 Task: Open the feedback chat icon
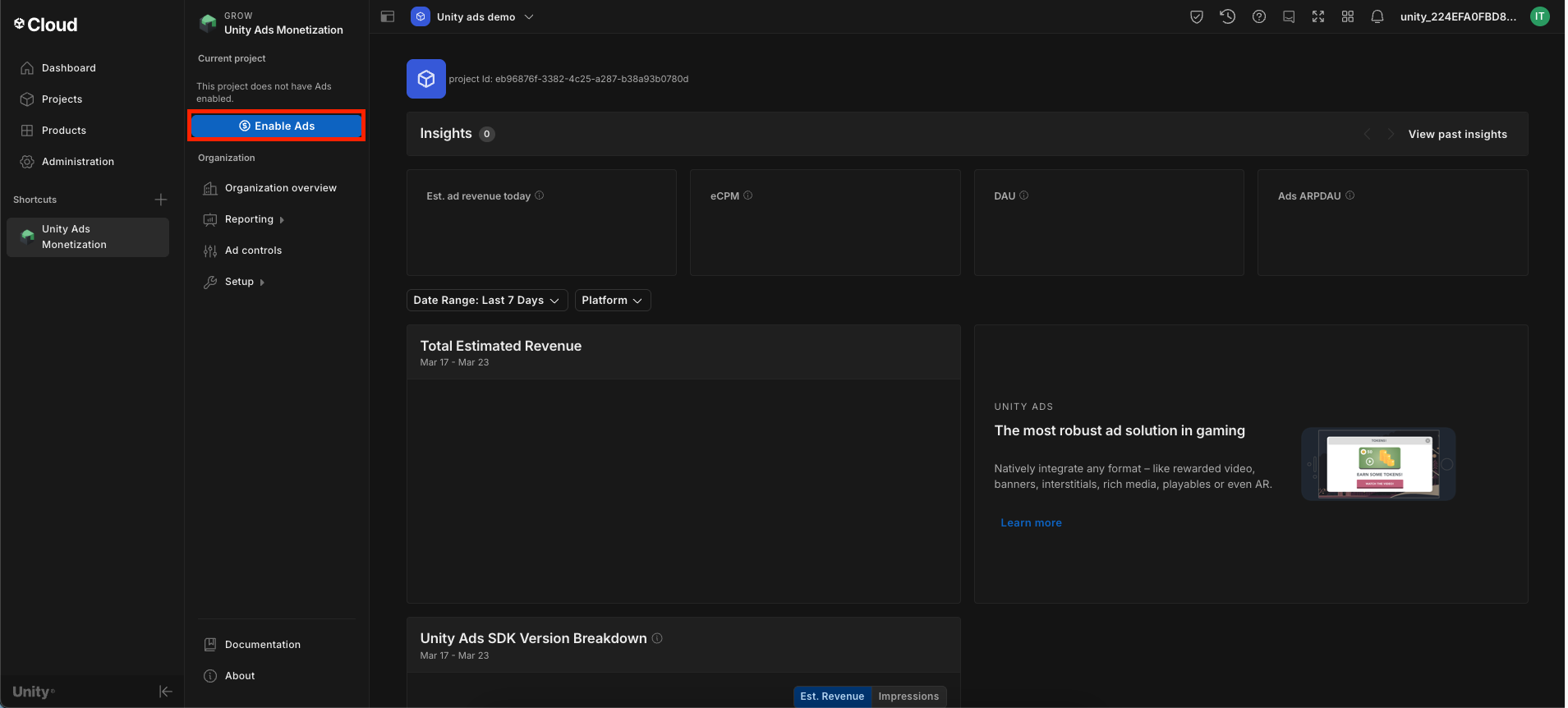coord(1289,16)
